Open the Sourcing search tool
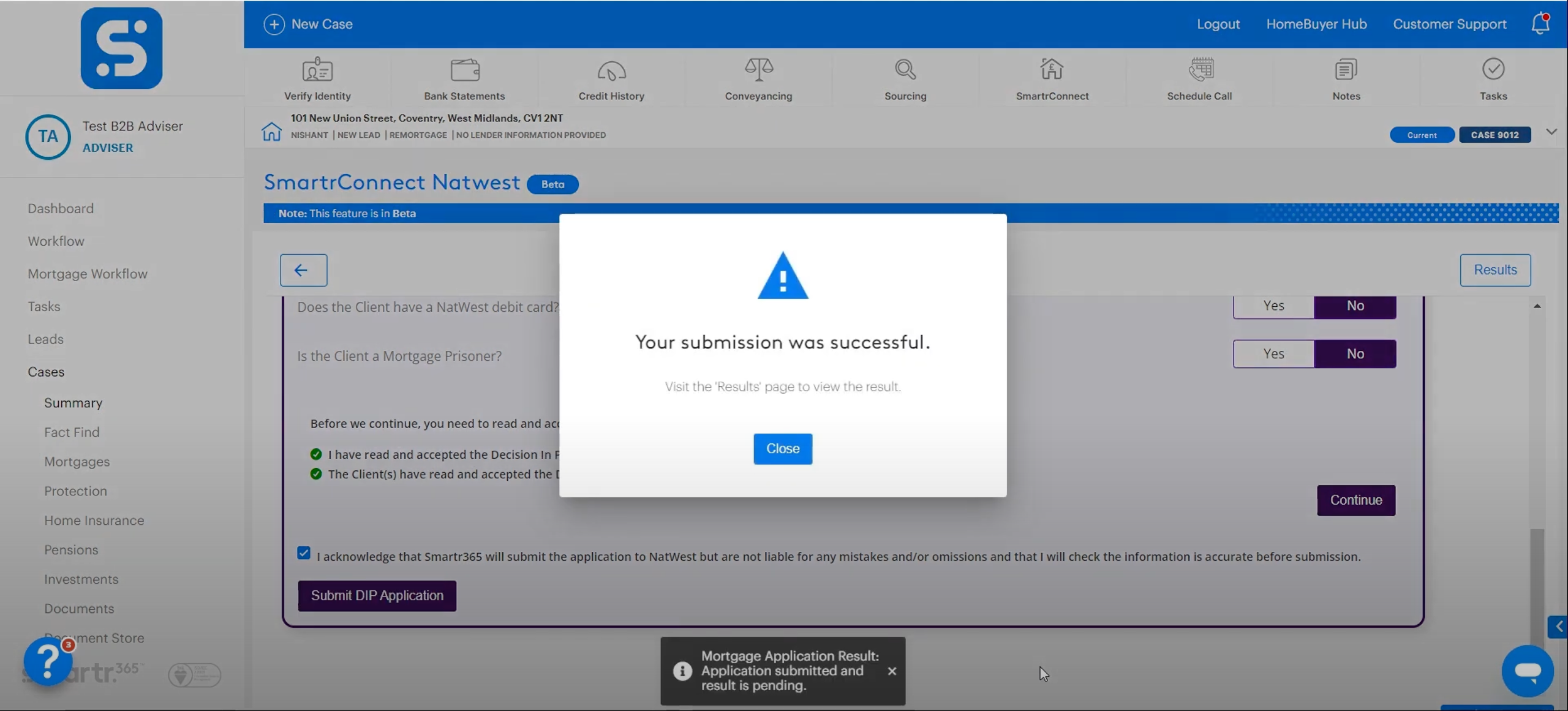Screen dimensions: 1568x711 tap(905, 79)
